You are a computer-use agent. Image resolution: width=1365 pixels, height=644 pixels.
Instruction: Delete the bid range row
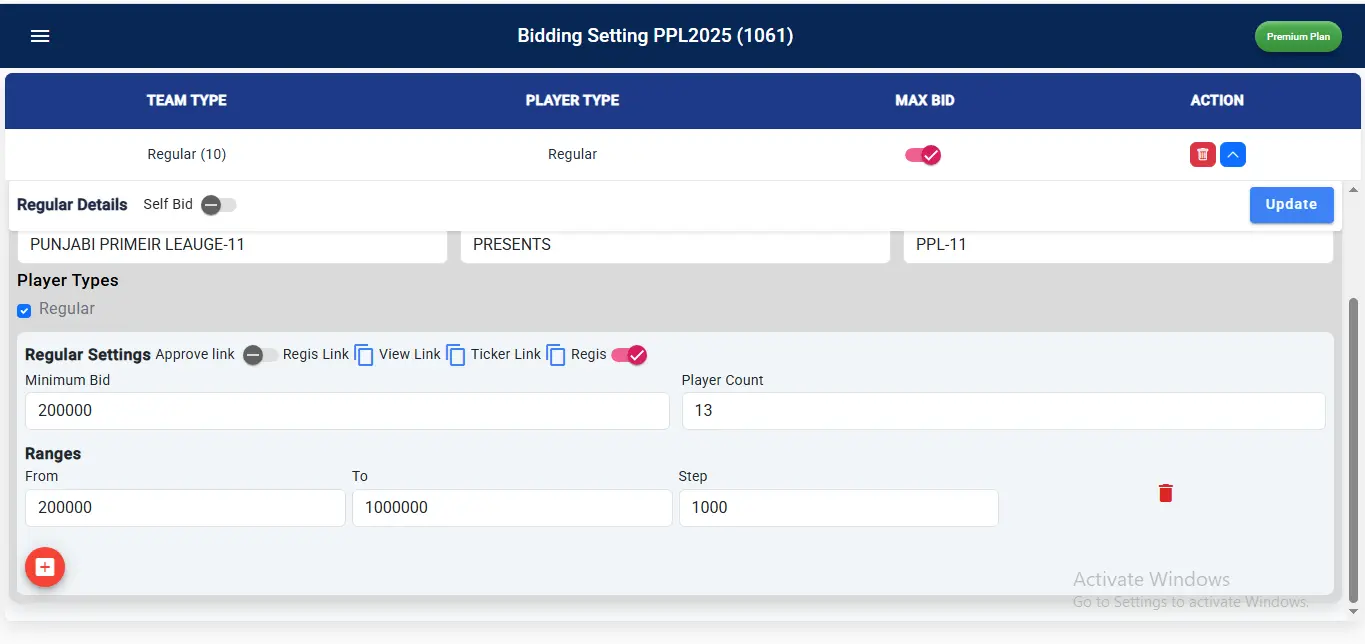click(x=1165, y=493)
